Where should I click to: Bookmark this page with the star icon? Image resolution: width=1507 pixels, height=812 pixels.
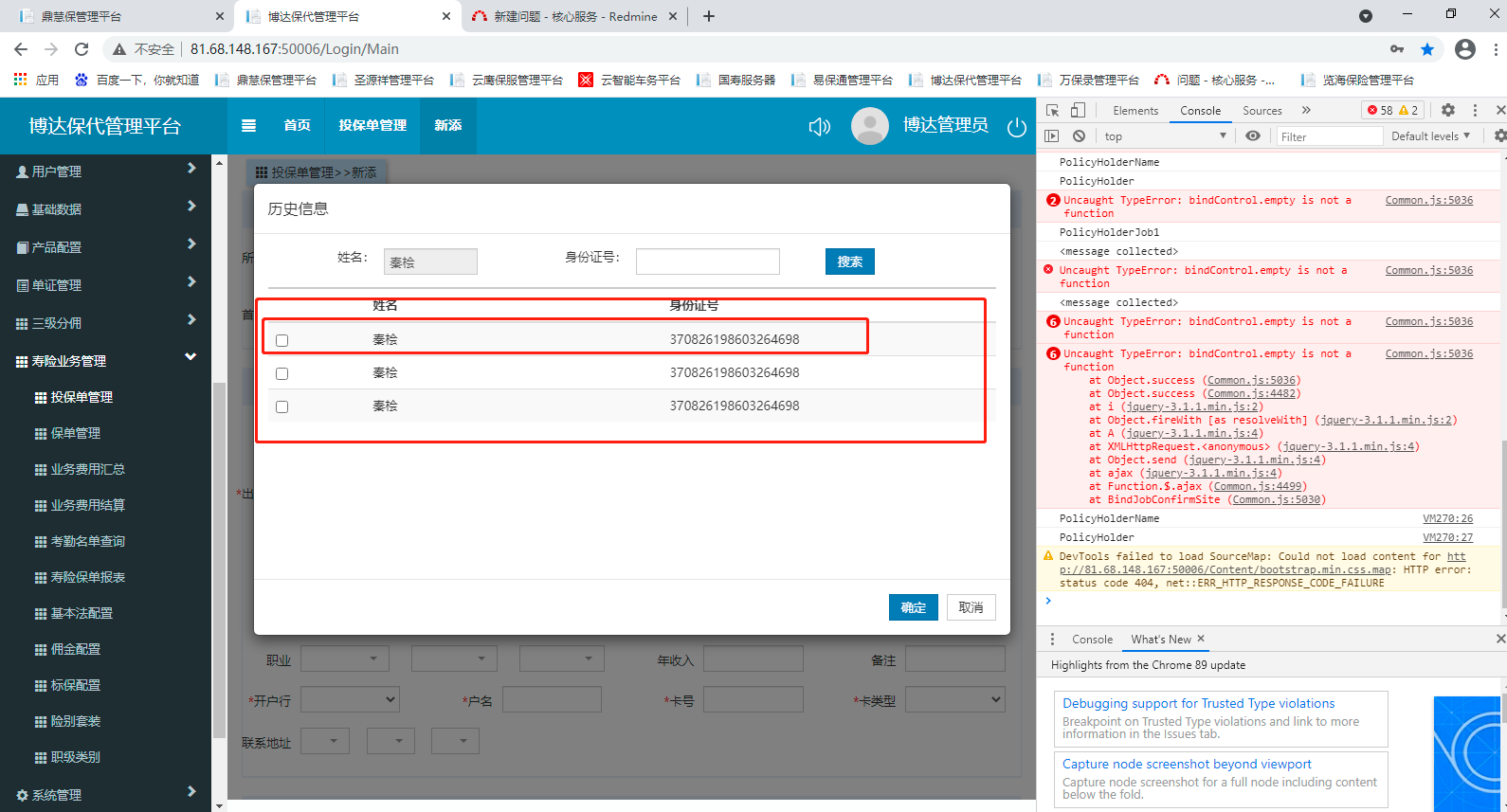(x=1427, y=49)
